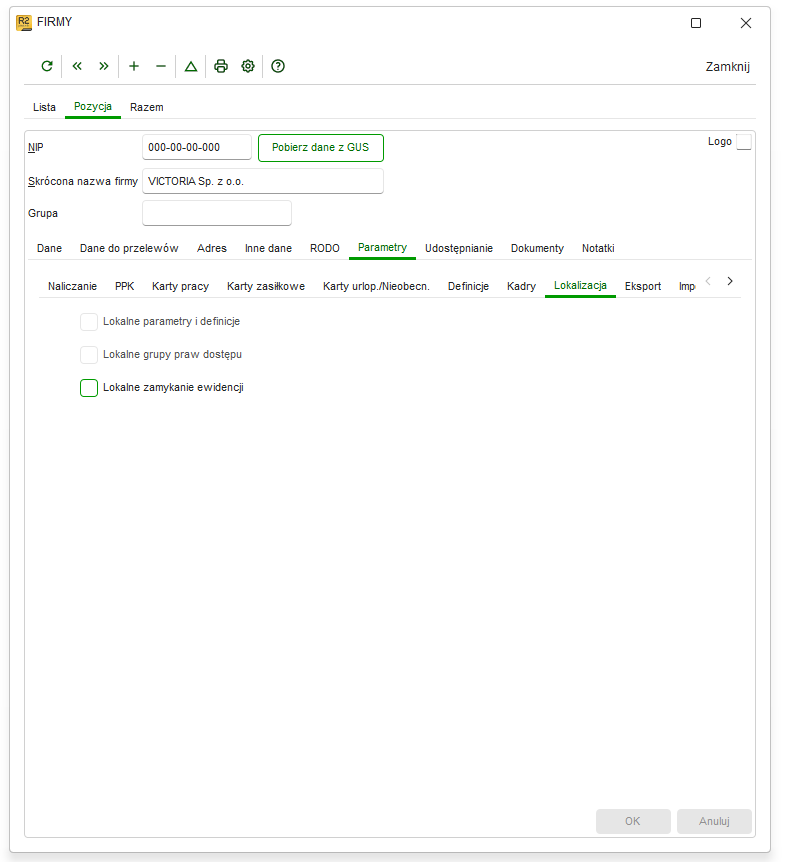Switch to Udostępnianie tab
The height and width of the screenshot is (862, 787).
point(459,248)
